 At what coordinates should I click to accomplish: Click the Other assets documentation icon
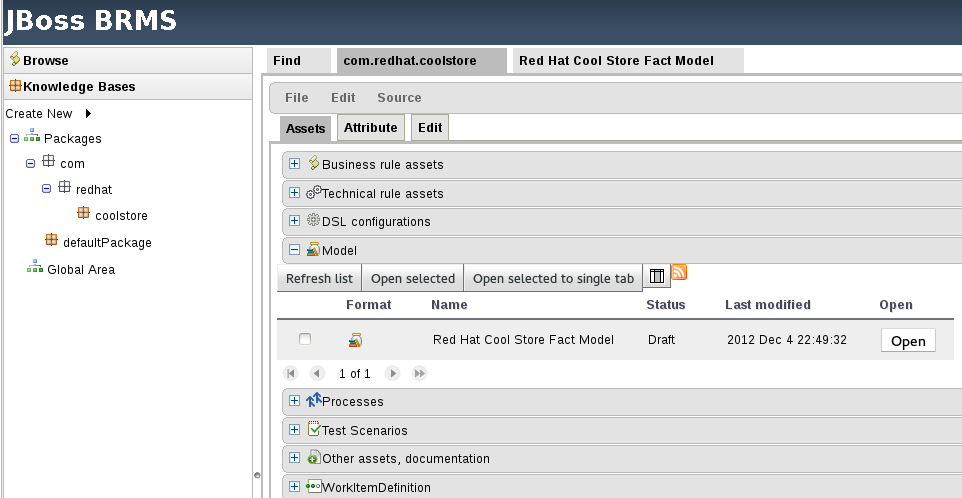tap(314, 457)
